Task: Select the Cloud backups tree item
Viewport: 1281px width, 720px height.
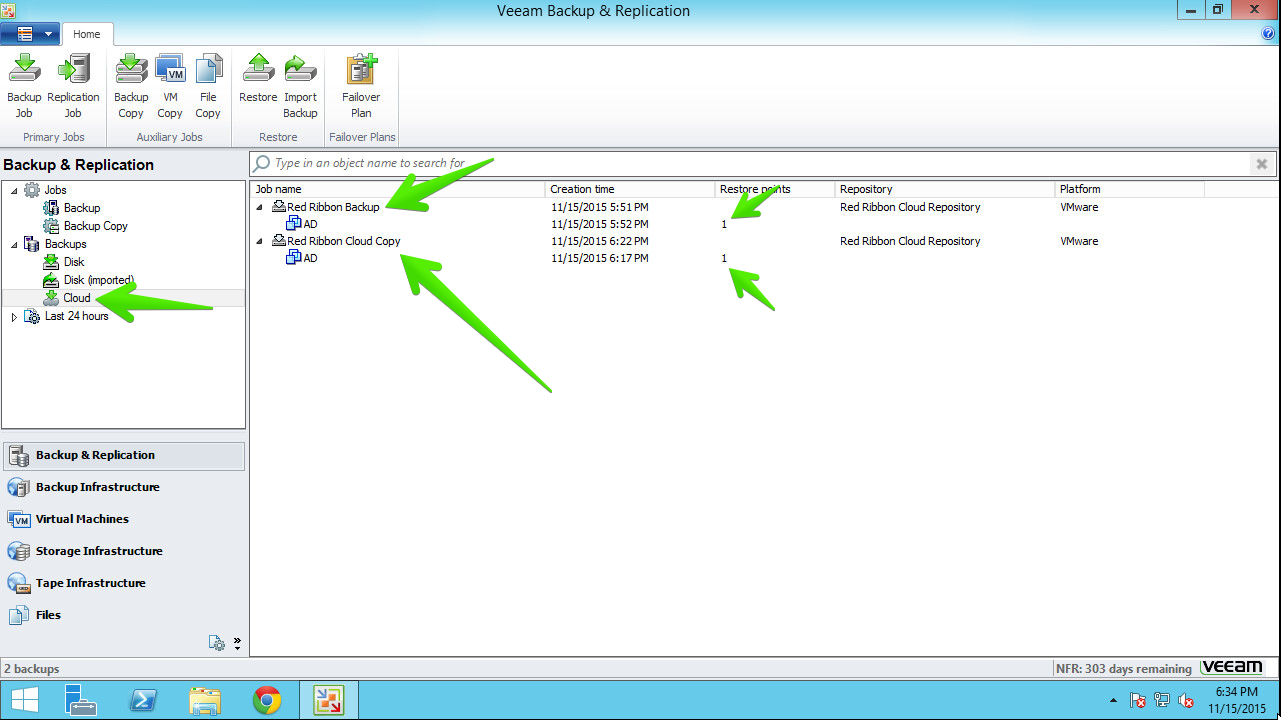Action: point(77,298)
